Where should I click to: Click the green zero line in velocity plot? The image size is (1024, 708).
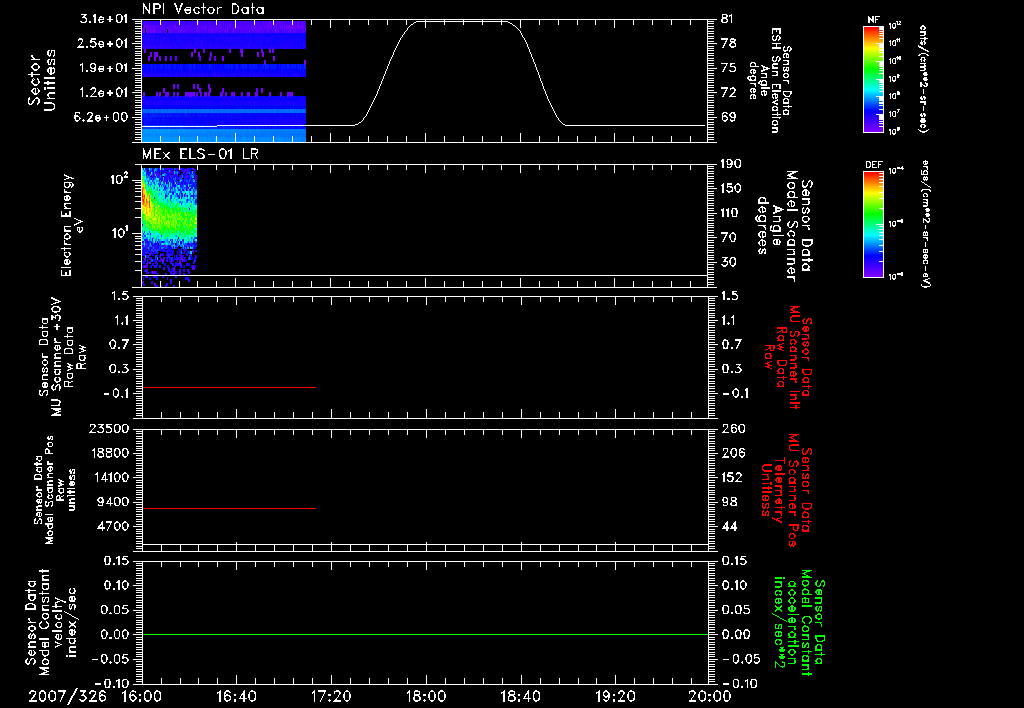point(425,634)
